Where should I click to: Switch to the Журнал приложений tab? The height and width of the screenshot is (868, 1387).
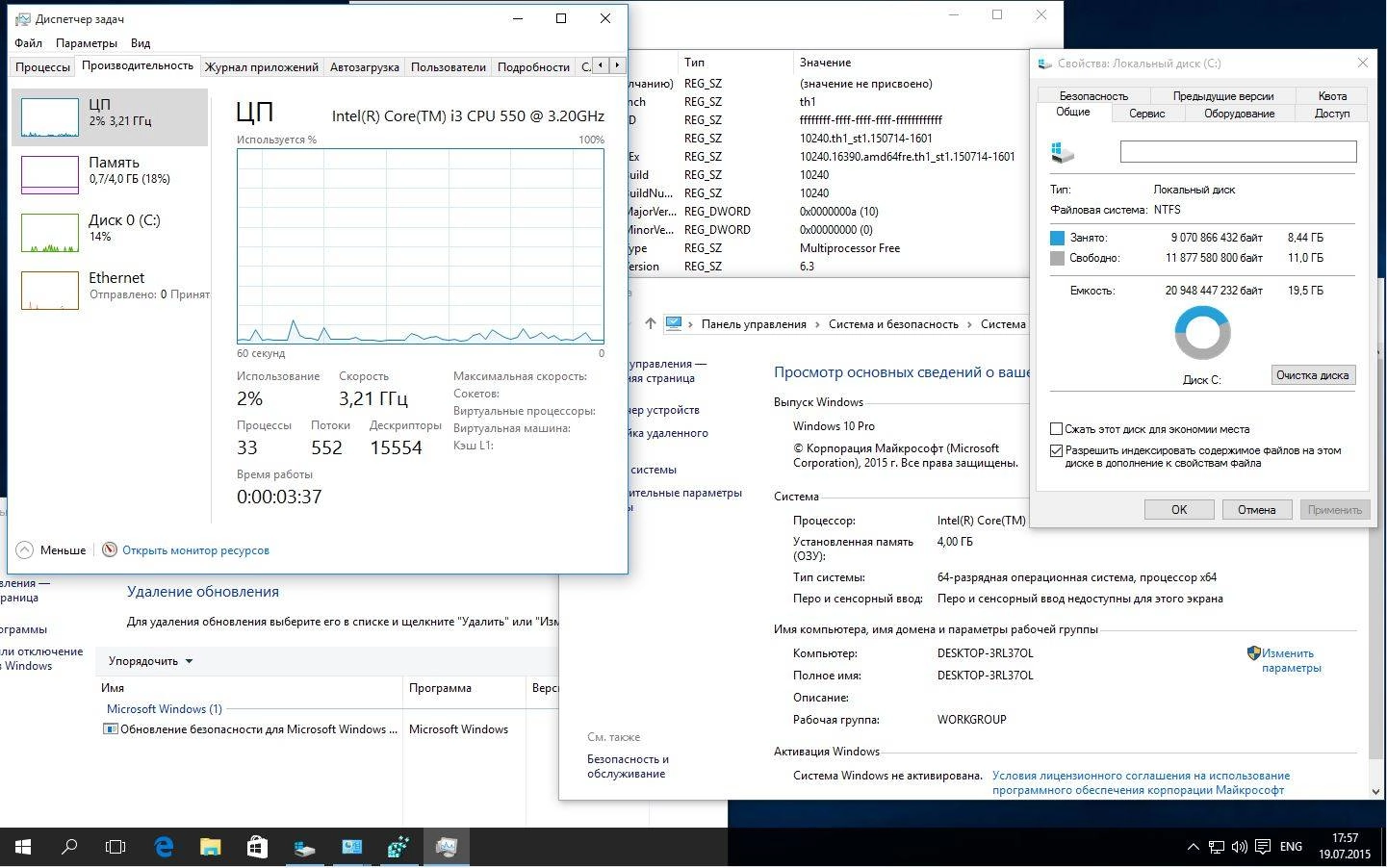coord(261,66)
